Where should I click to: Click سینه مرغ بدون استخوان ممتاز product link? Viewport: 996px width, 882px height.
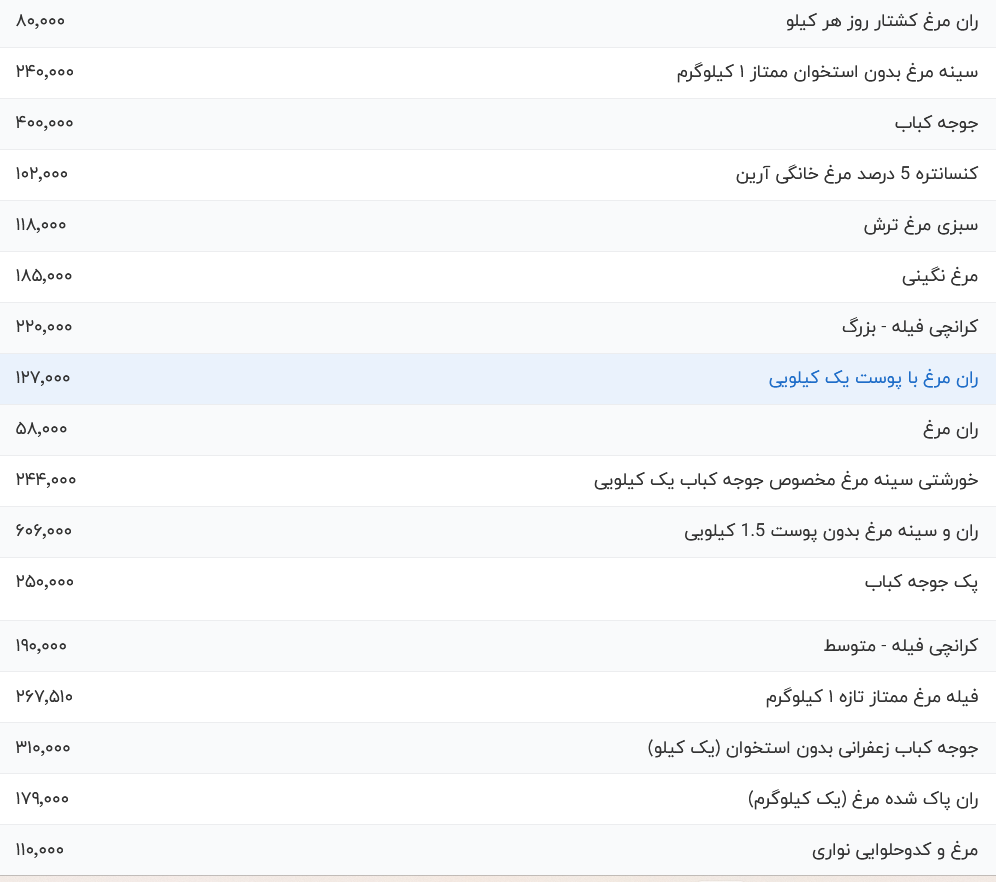[x=827, y=72]
